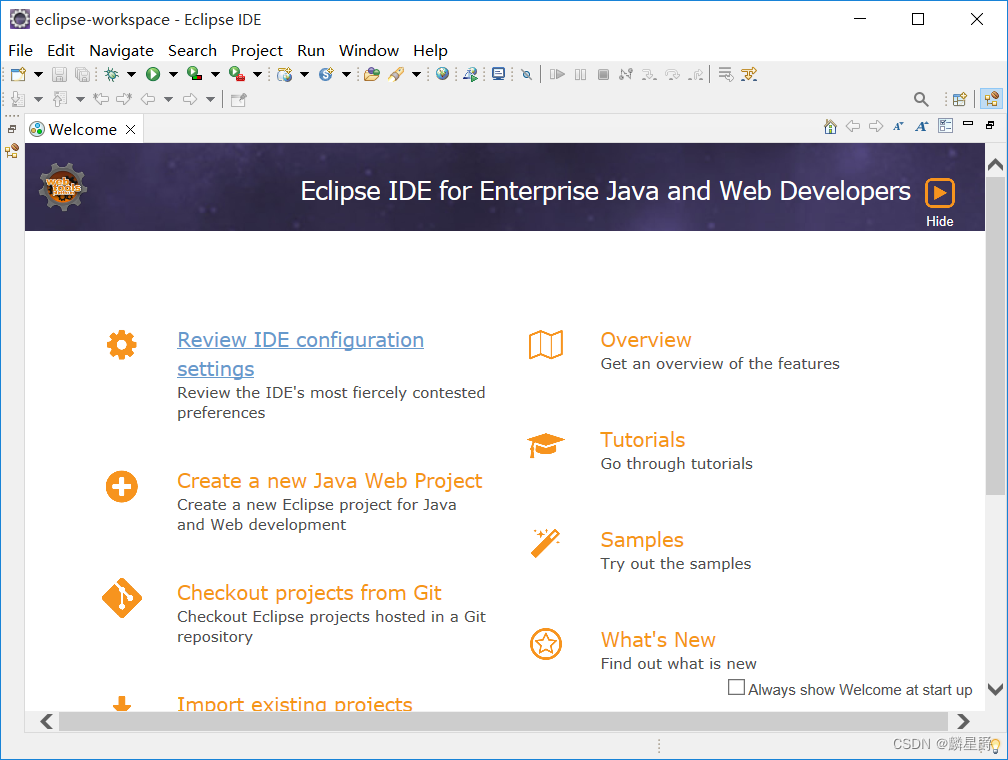The width and height of the screenshot is (1008, 760).
Task: Open the Tutorials link
Action: pyautogui.click(x=643, y=440)
